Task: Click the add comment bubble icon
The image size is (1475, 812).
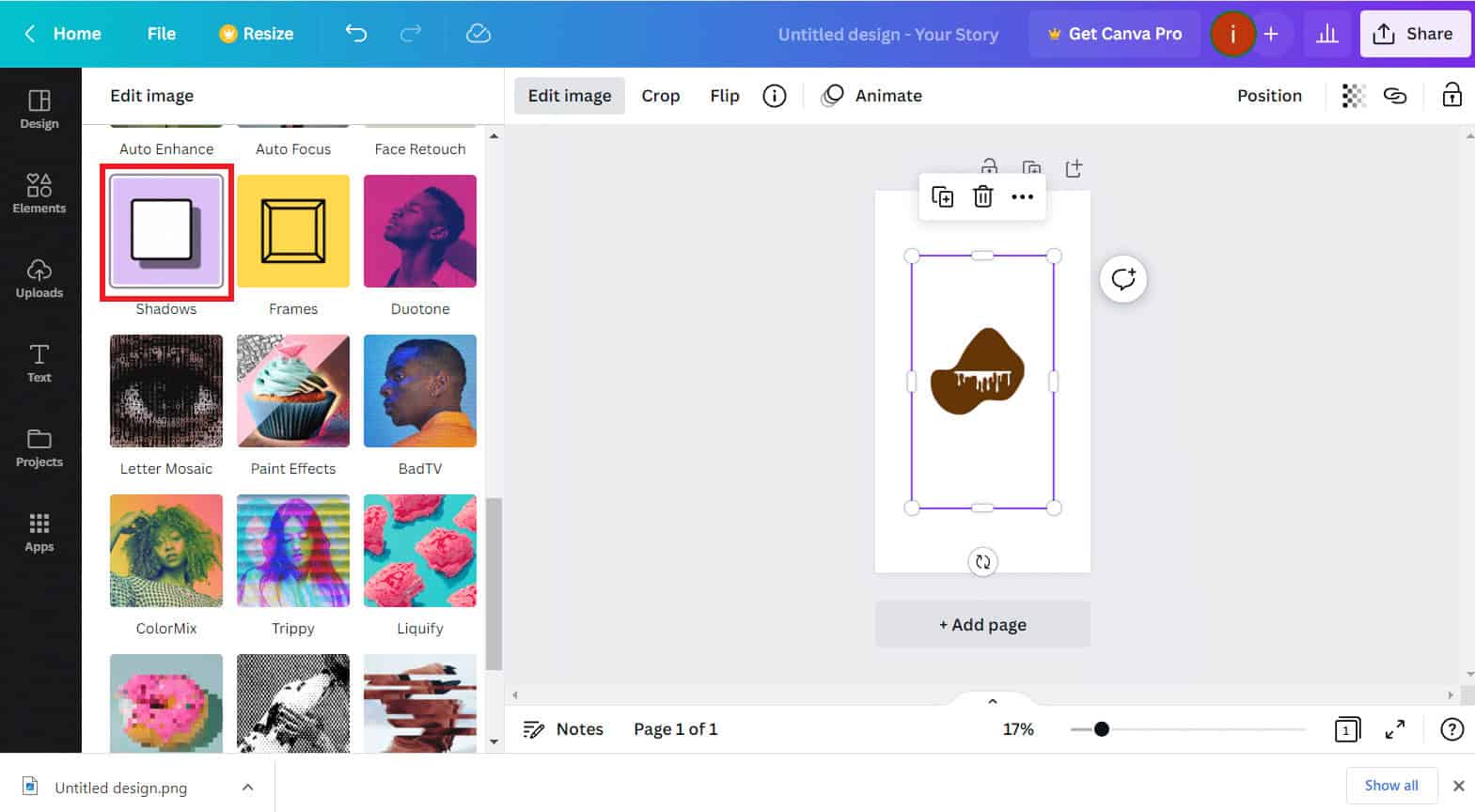Action: (x=1123, y=279)
